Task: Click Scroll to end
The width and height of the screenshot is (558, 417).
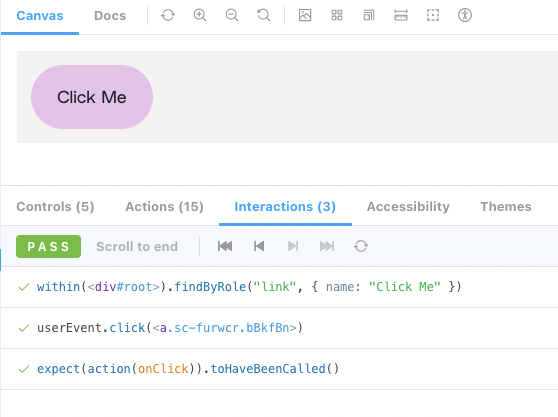Action: [137, 246]
